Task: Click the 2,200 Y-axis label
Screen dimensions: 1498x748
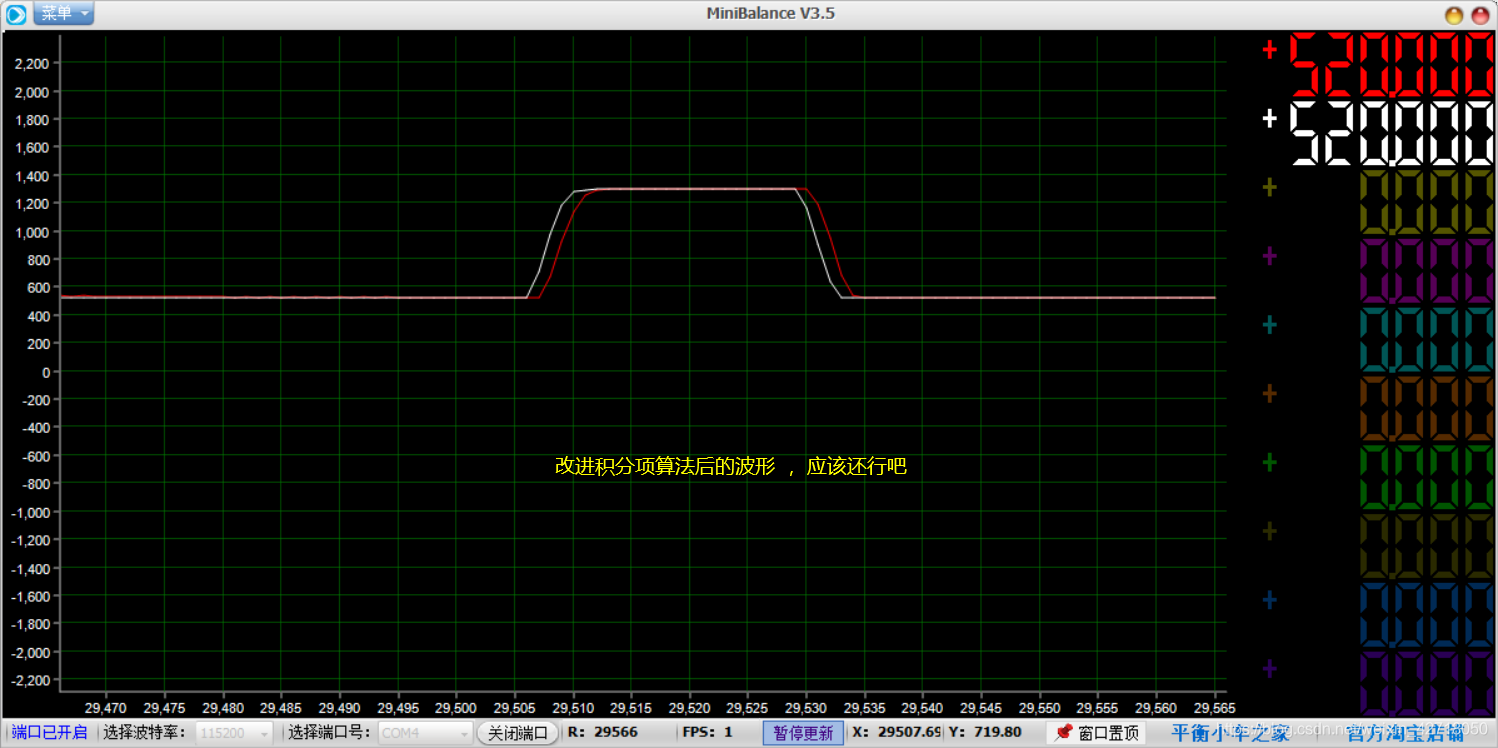Action: click(x=32, y=64)
